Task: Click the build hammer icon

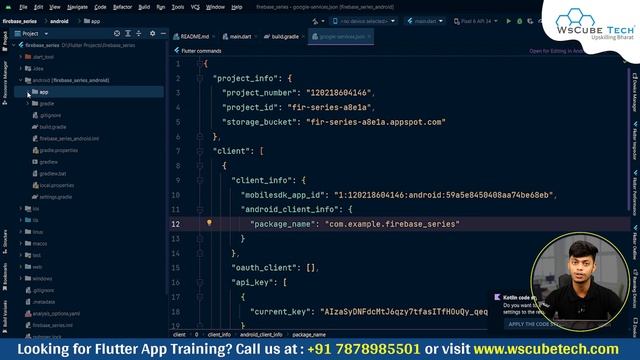Action: (x=315, y=21)
